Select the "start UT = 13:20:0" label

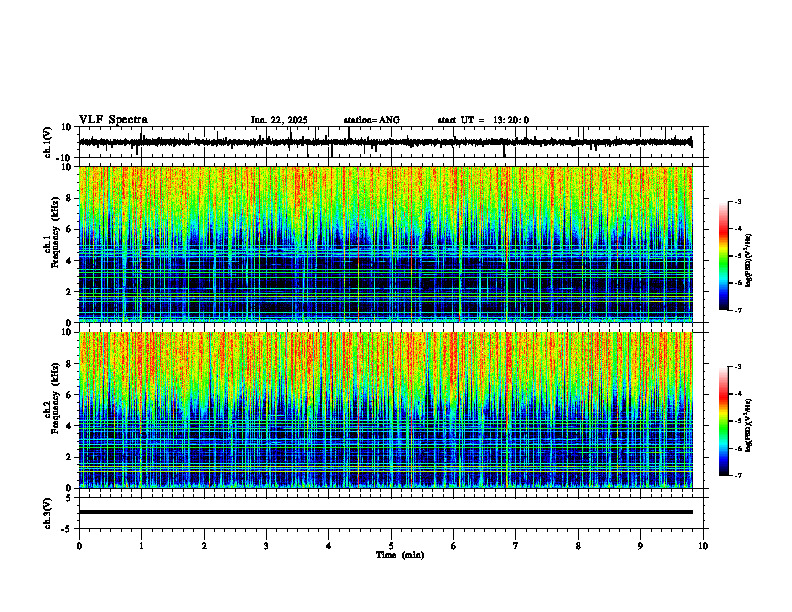coord(483,120)
